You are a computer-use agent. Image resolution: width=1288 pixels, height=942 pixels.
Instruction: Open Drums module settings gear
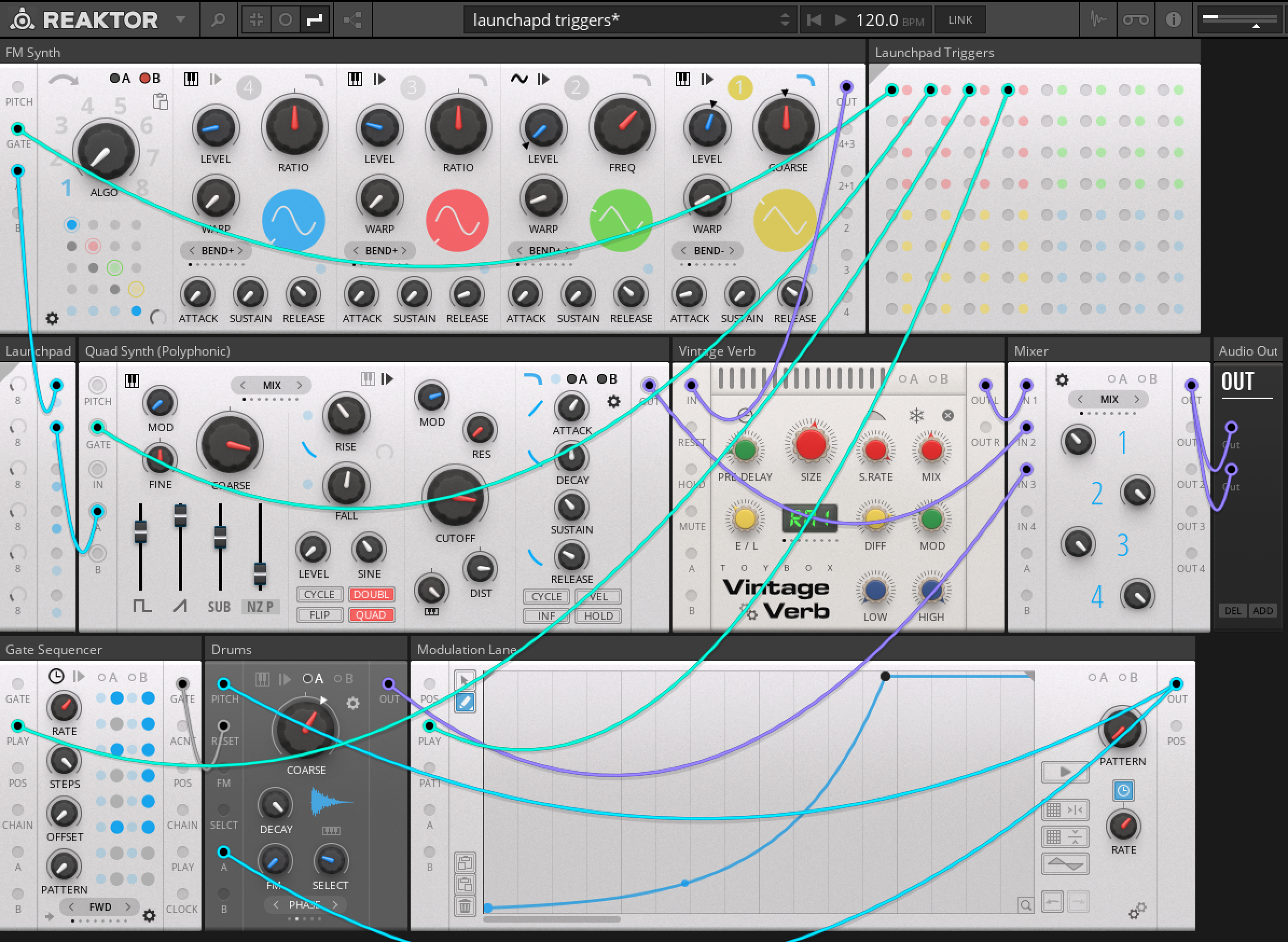(x=353, y=704)
